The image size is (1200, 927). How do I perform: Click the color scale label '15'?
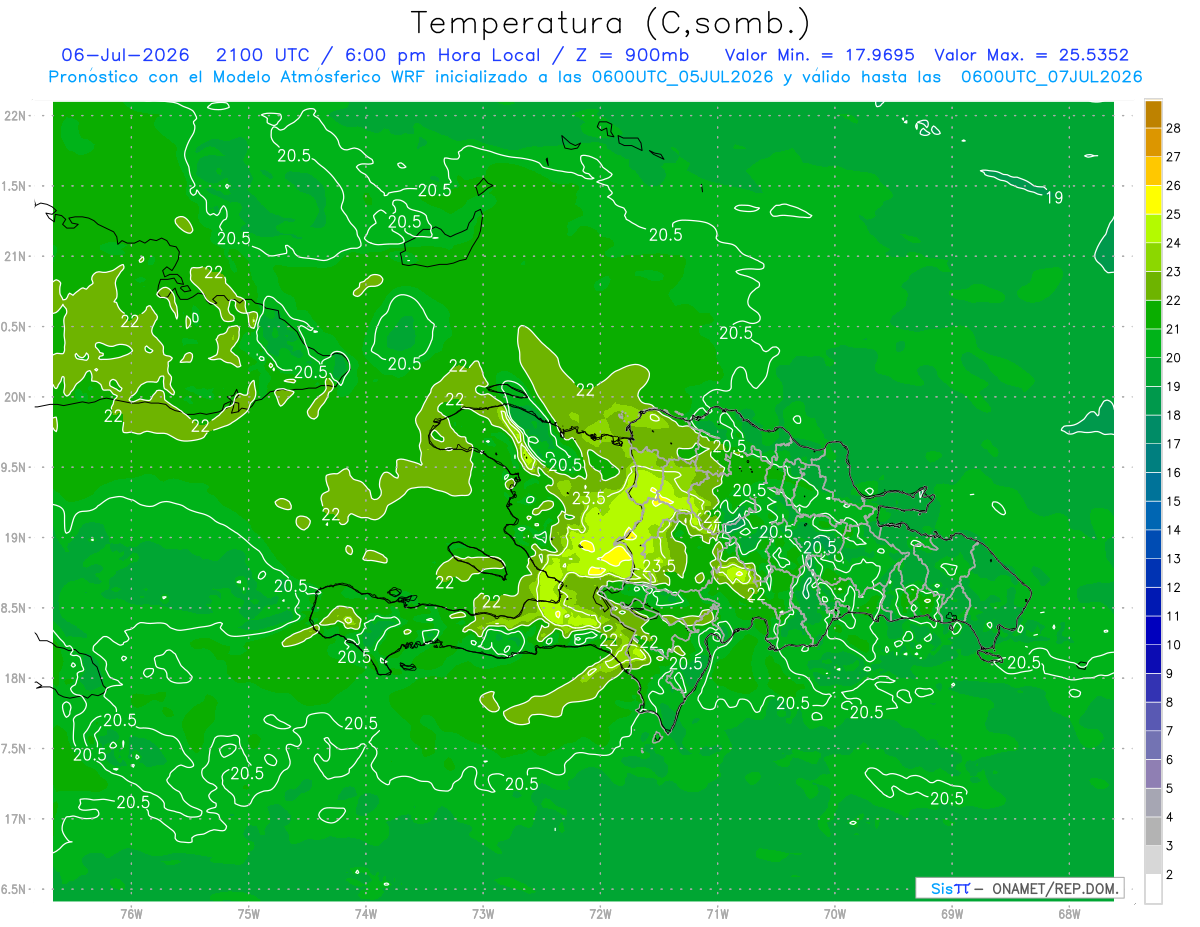pos(1174,501)
